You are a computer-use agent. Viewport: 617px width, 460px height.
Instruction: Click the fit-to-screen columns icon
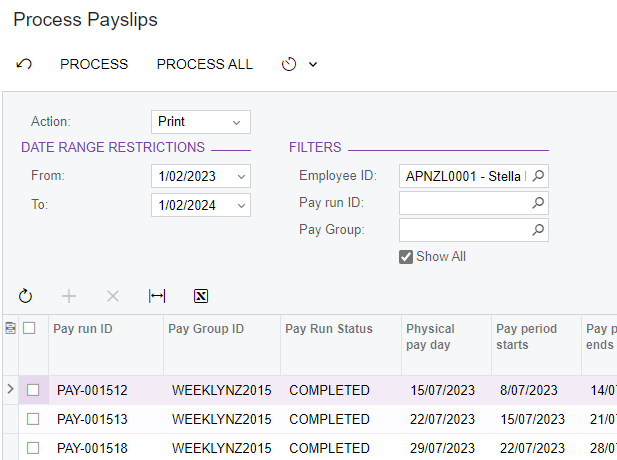click(157, 296)
